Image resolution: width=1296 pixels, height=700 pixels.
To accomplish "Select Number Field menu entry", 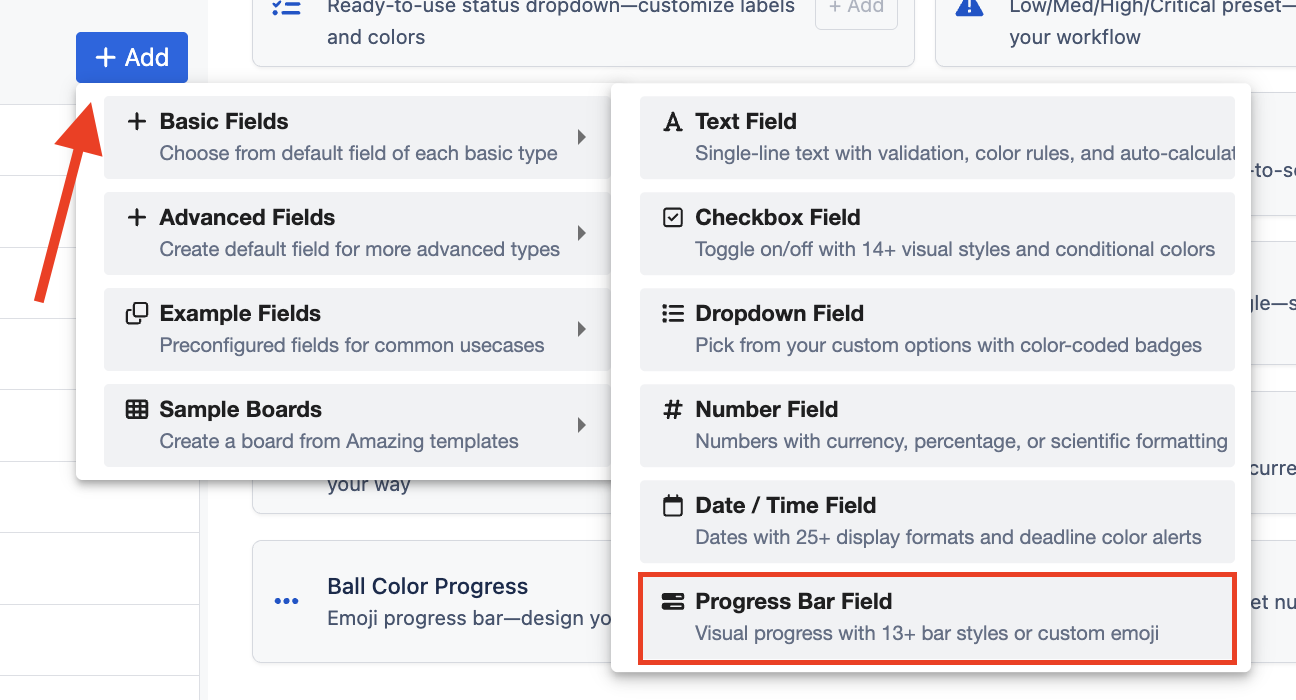I will pyautogui.click(x=936, y=425).
